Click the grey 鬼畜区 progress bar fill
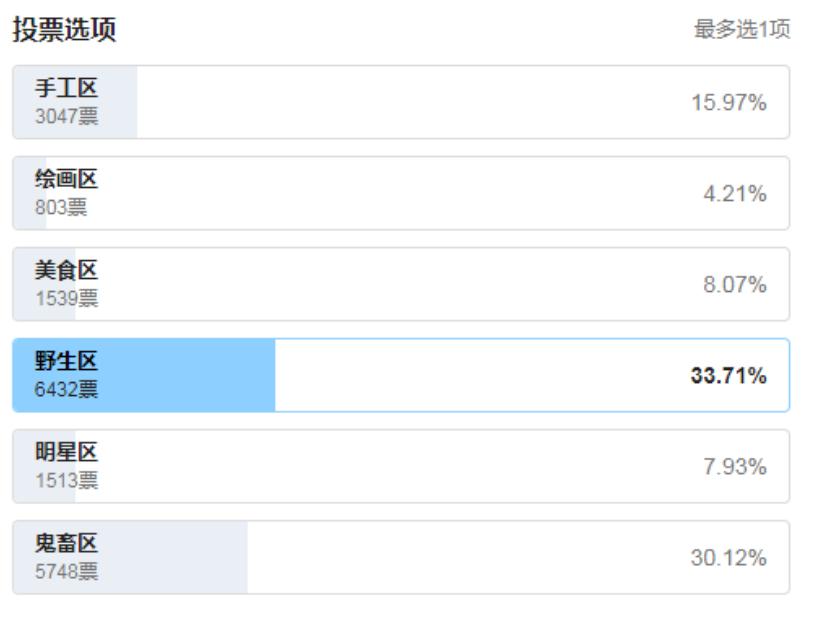Viewport: 813px width, 619px height. (x=180, y=558)
